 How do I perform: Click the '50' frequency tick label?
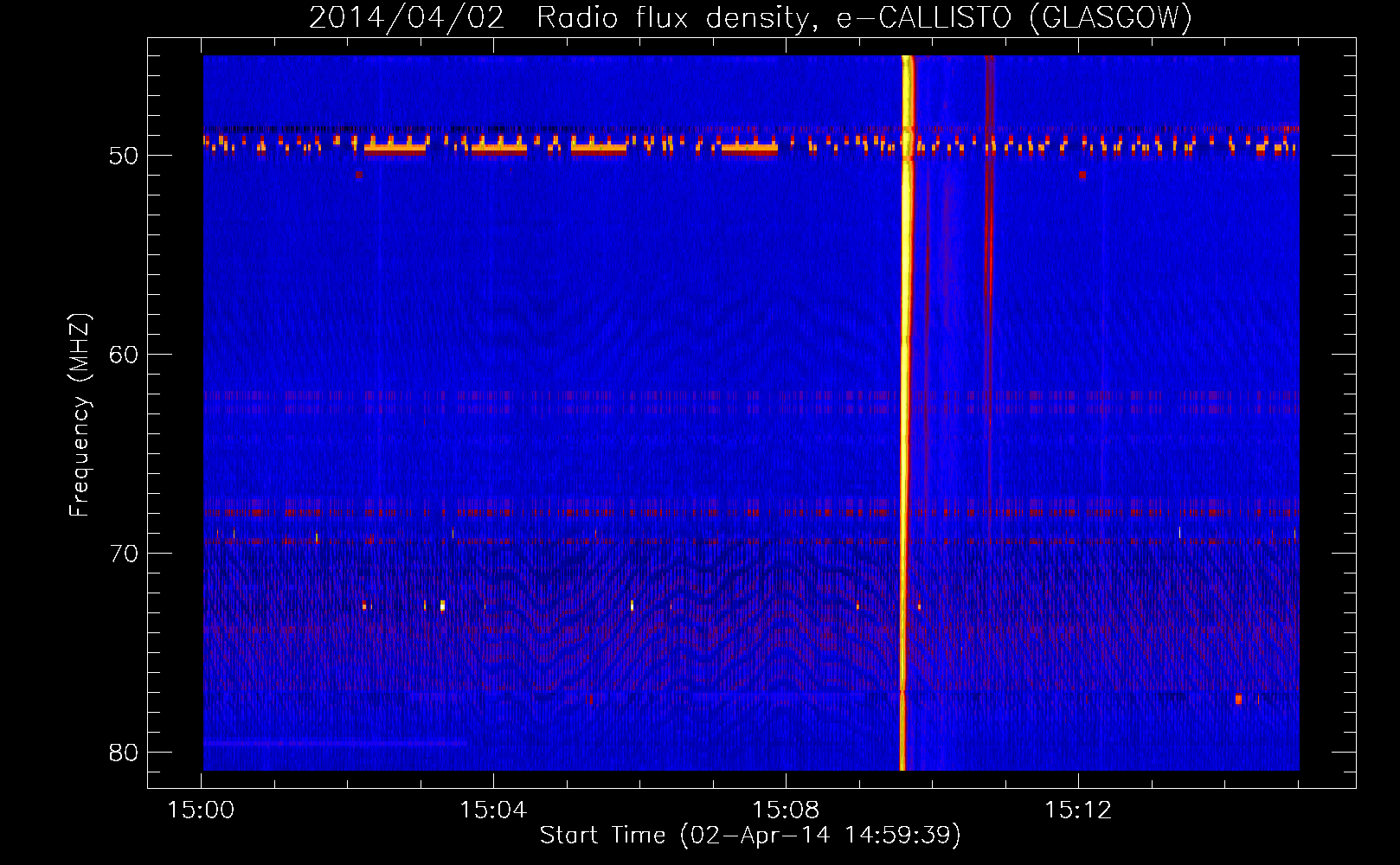coord(124,156)
